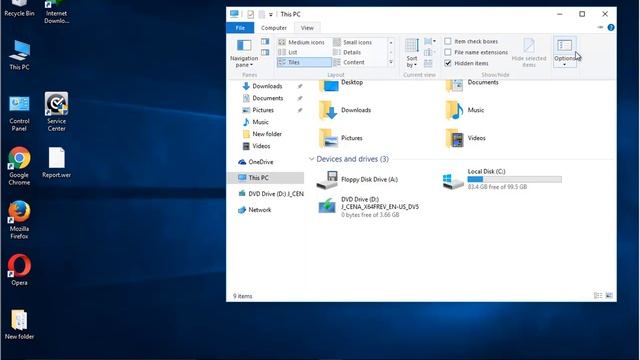This screenshot has width=640, height=360.
Task: Click the Properties quick access icon
Action: coord(250,14)
